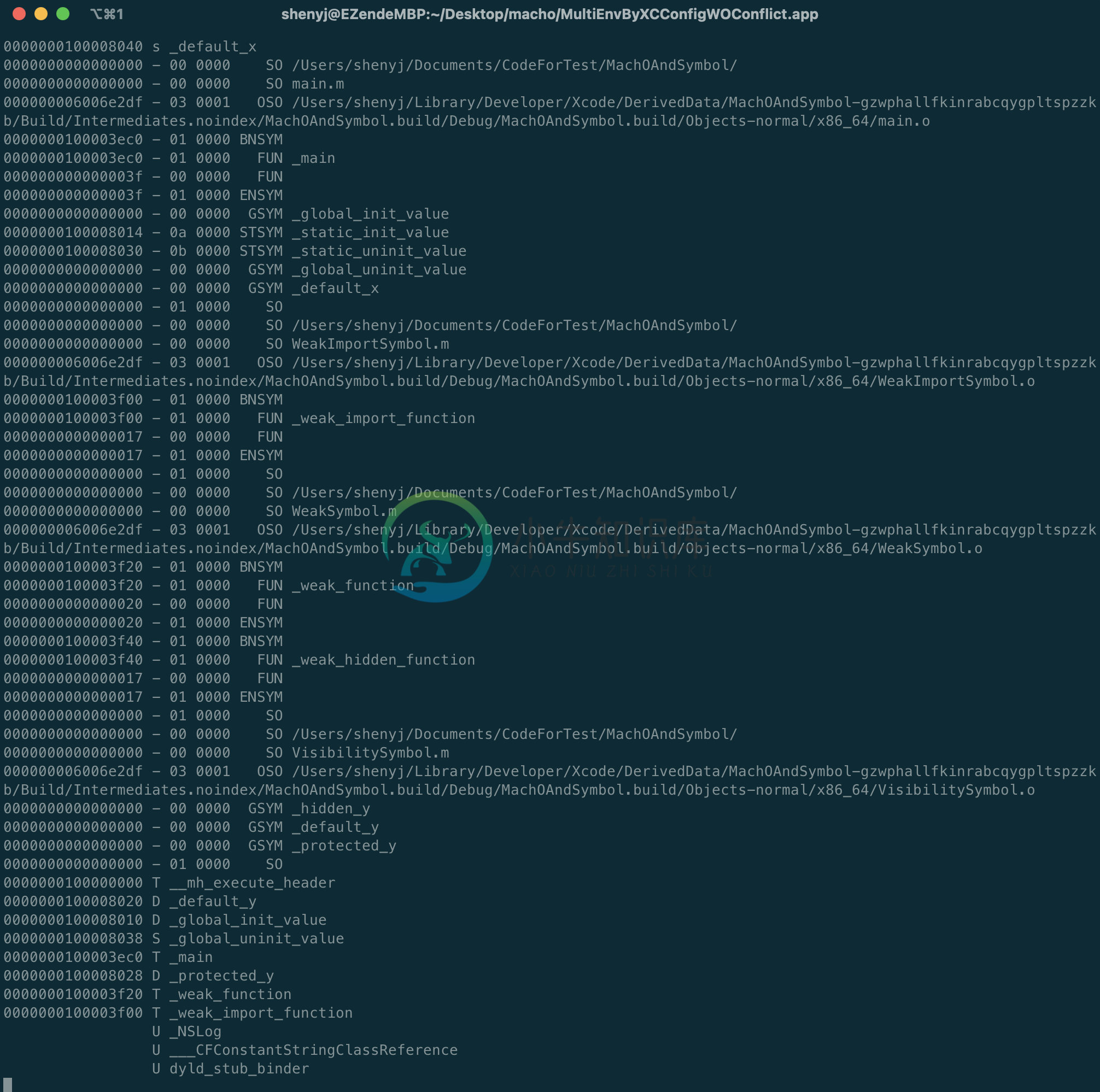The width and height of the screenshot is (1100, 1092).
Task: Click 'S _global_uninit_value' symbol line
Action: pos(248,939)
